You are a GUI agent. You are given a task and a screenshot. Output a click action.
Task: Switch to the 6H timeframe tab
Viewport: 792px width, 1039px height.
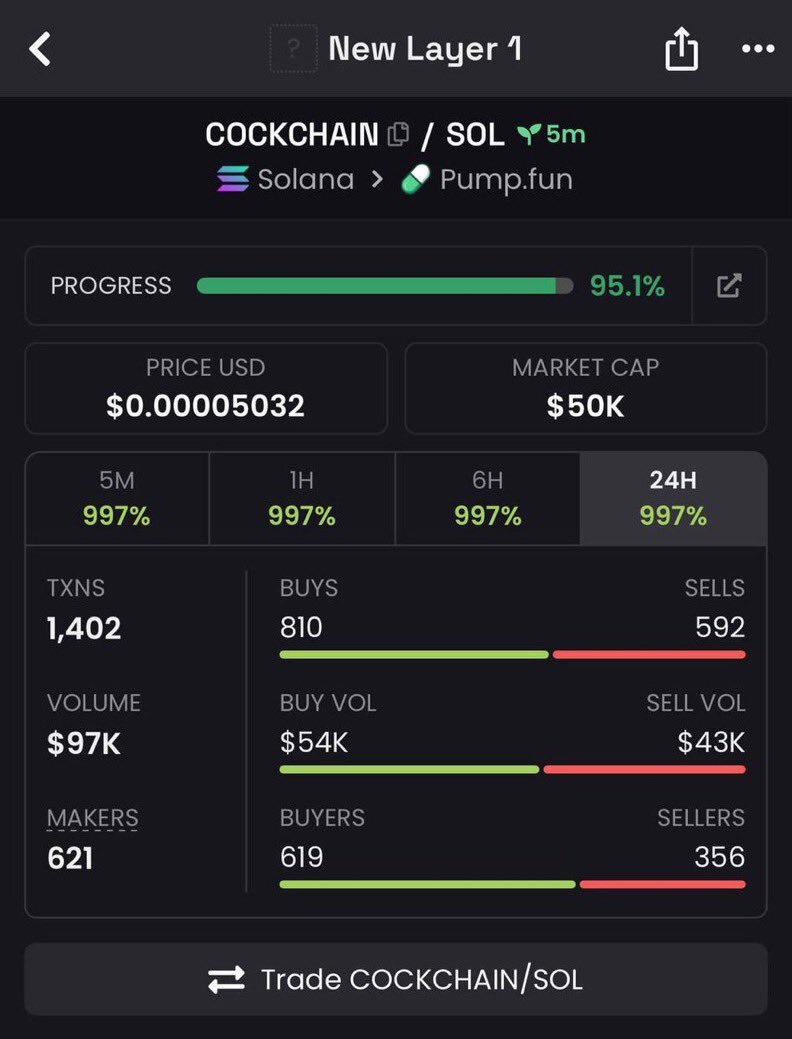[488, 498]
